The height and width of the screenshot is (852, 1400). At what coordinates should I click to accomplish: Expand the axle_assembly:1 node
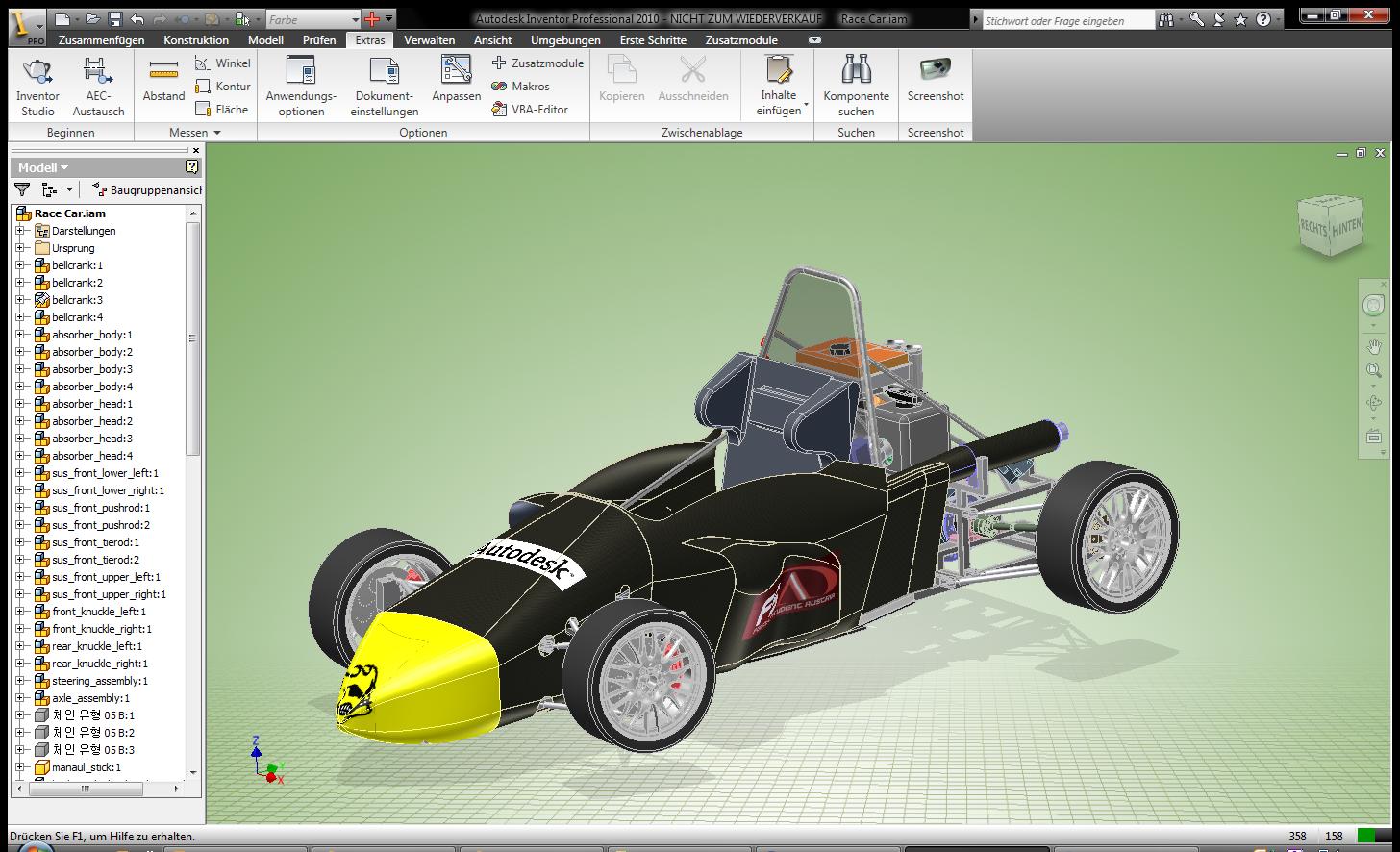(19, 698)
